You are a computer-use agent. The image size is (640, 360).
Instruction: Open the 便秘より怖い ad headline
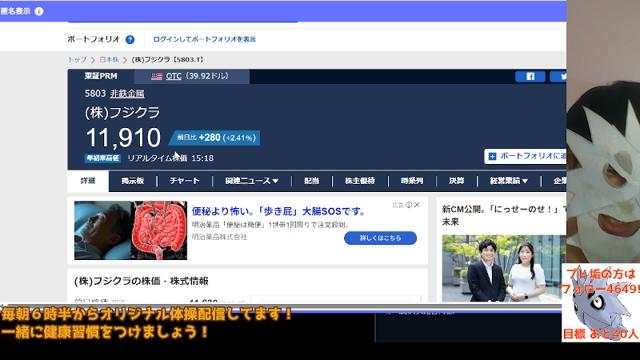point(278,211)
